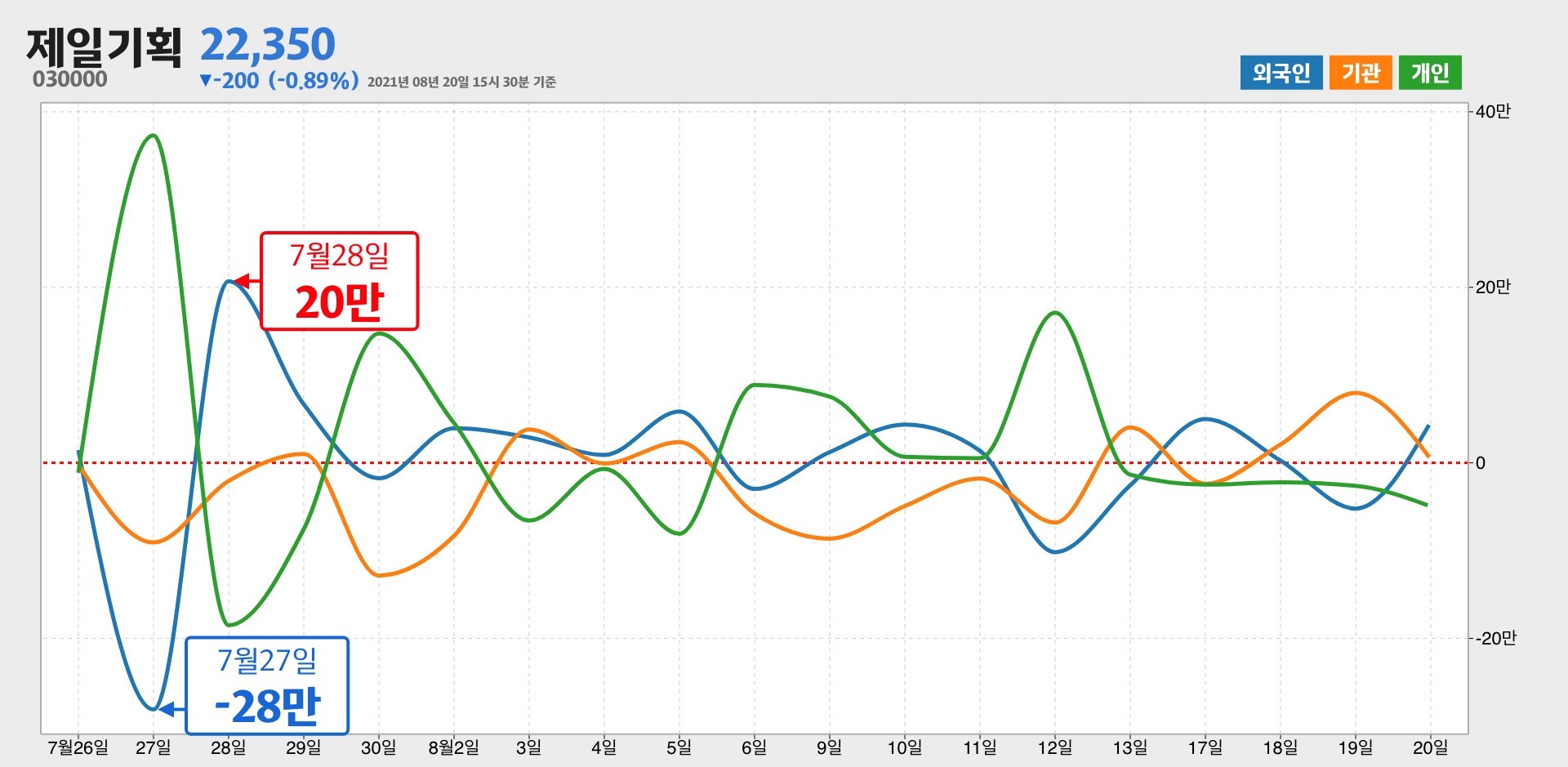Click the 27일 x-axis label

(154, 747)
